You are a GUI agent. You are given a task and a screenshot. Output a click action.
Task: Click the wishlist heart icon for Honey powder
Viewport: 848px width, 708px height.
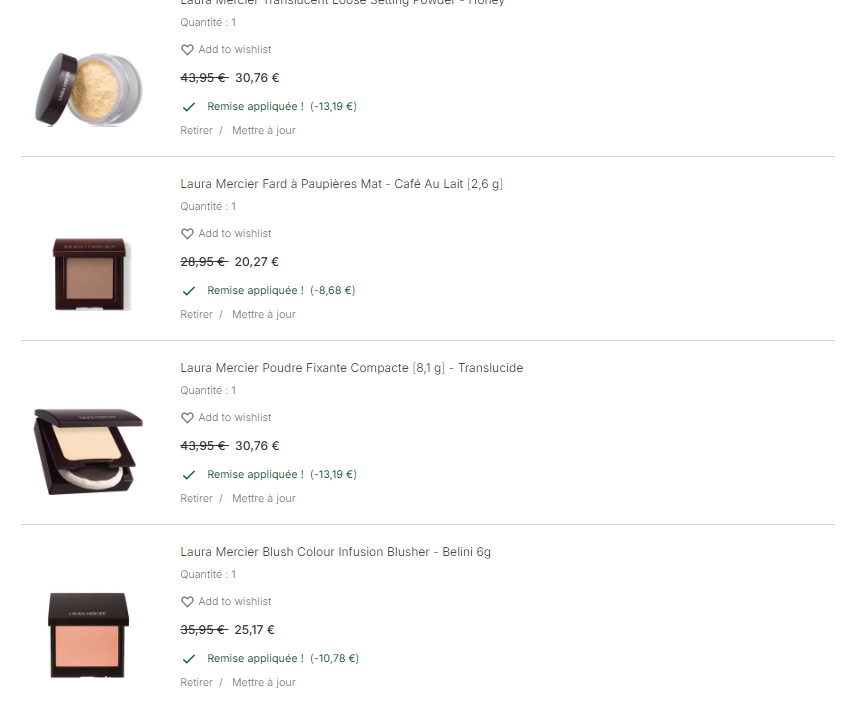(187, 50)
